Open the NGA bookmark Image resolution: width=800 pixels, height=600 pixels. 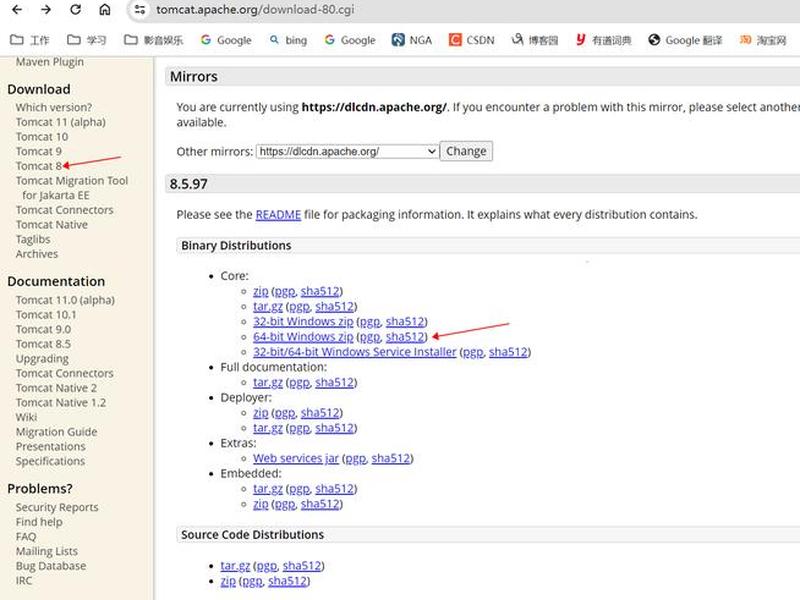412,40
